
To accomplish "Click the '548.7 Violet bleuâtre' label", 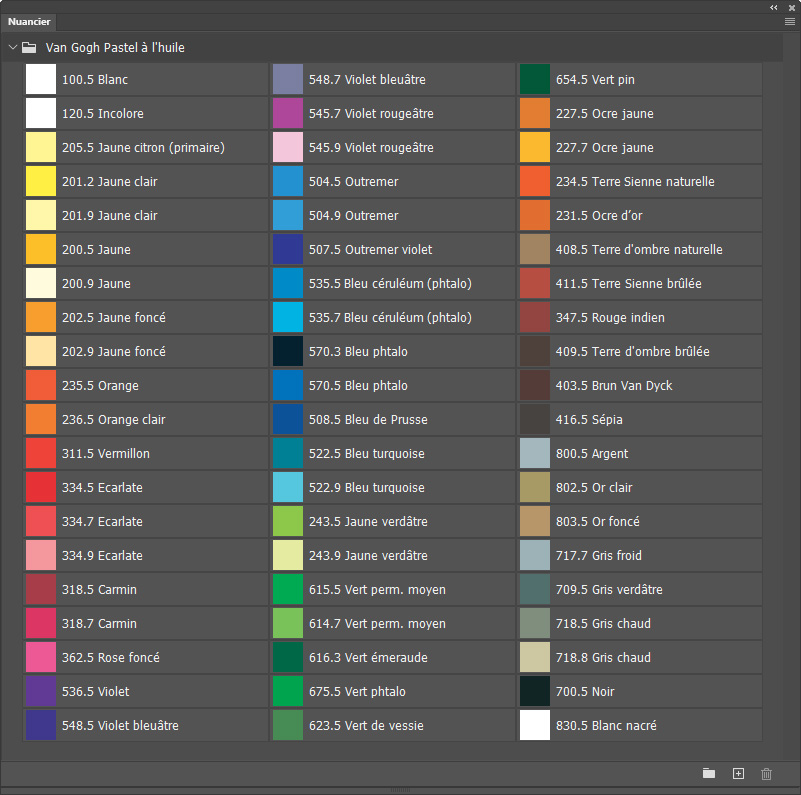I will 367,80.
